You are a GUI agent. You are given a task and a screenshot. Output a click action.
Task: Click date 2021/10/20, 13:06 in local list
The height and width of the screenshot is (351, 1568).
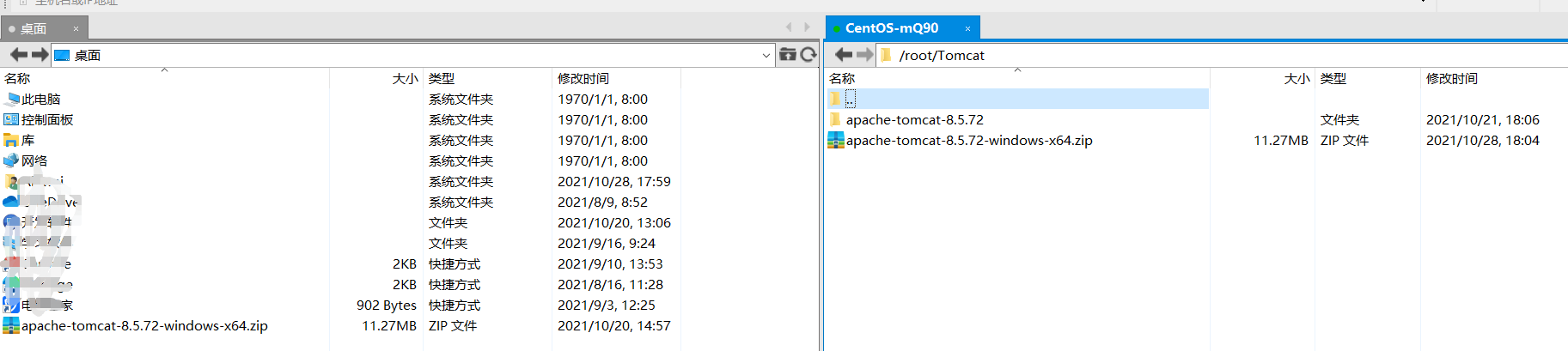[x=614, y=223]
